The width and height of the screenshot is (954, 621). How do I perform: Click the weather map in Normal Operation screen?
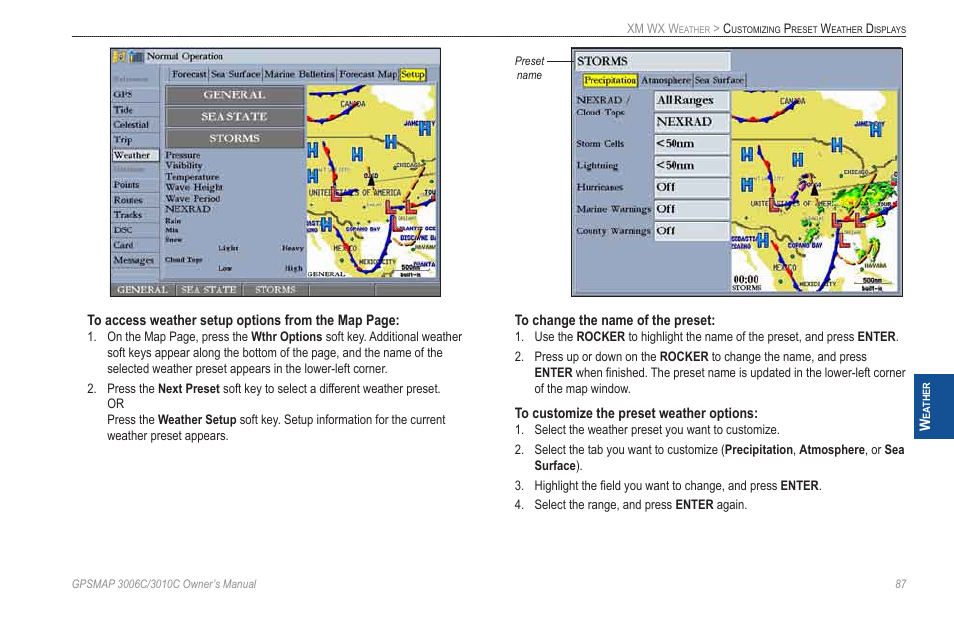pos(371,181)
